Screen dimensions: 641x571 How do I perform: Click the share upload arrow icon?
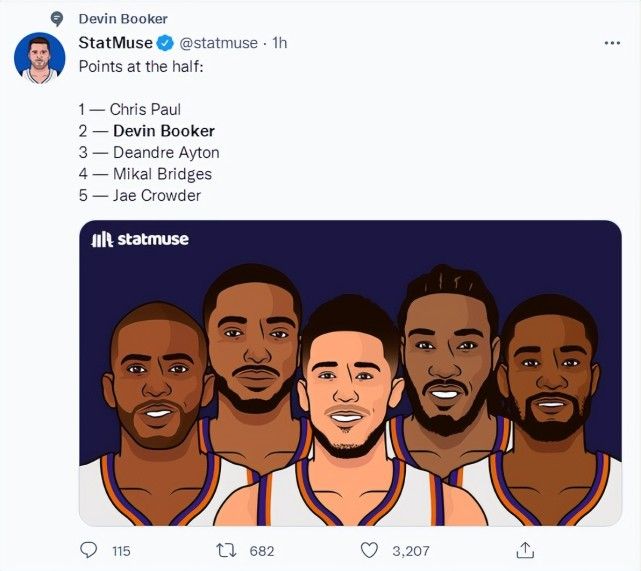tap(523, 550)
